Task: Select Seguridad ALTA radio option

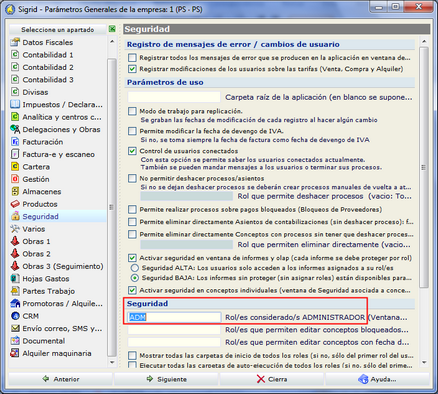Action: click(x=135, y=268)
